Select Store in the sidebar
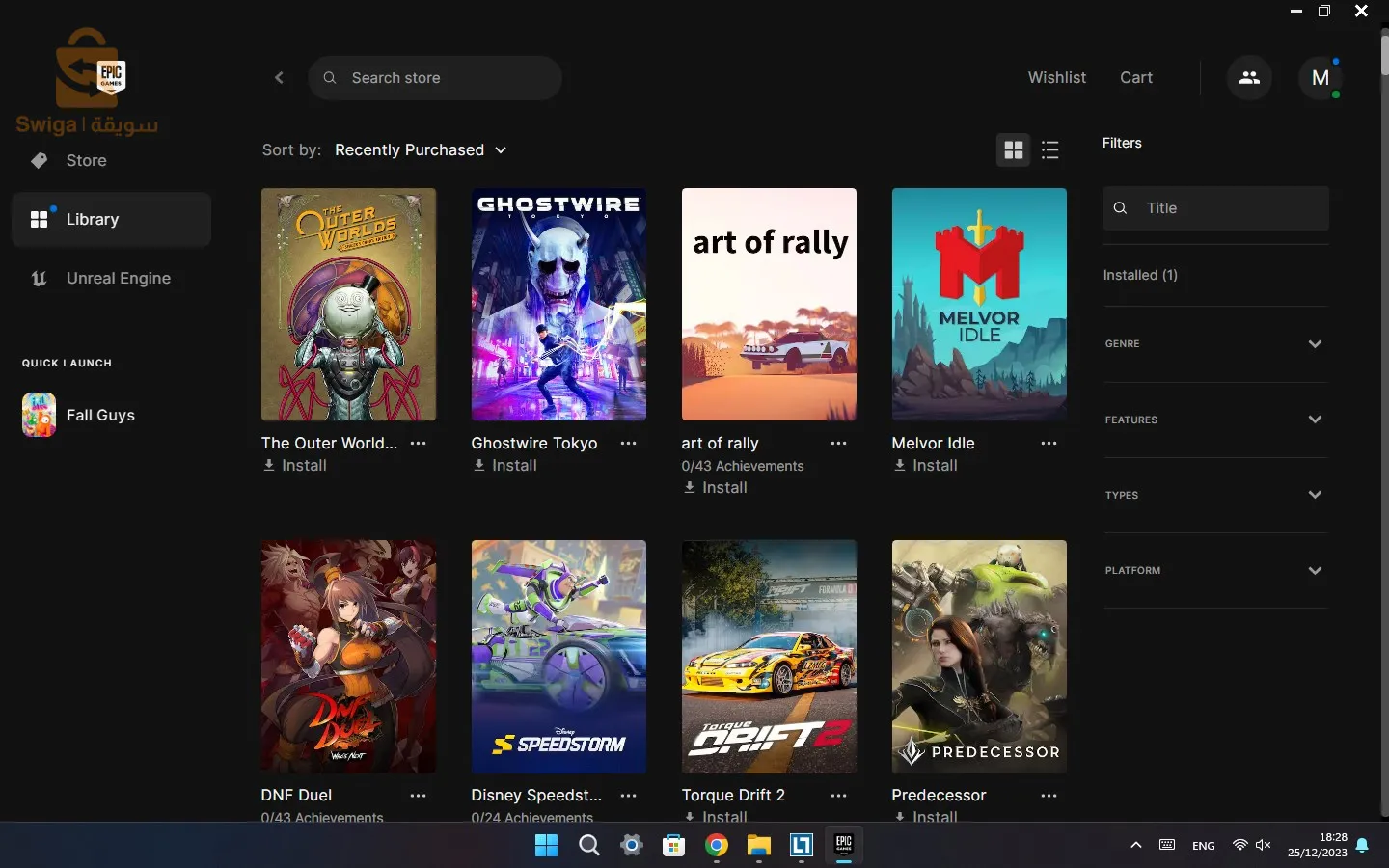Image resolution: width=1389 pixels, height=868 pixels. pos(87,161)
